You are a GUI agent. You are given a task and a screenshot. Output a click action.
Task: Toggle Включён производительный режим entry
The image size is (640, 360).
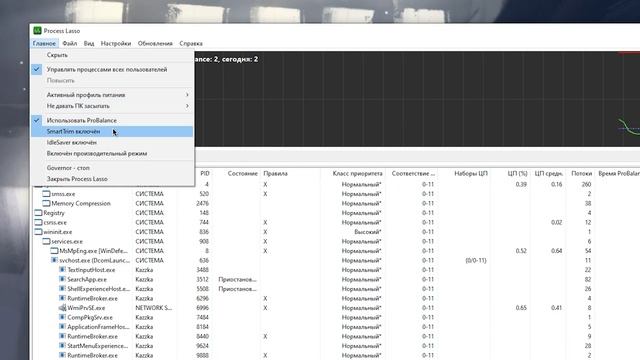(x=112, y=153)
